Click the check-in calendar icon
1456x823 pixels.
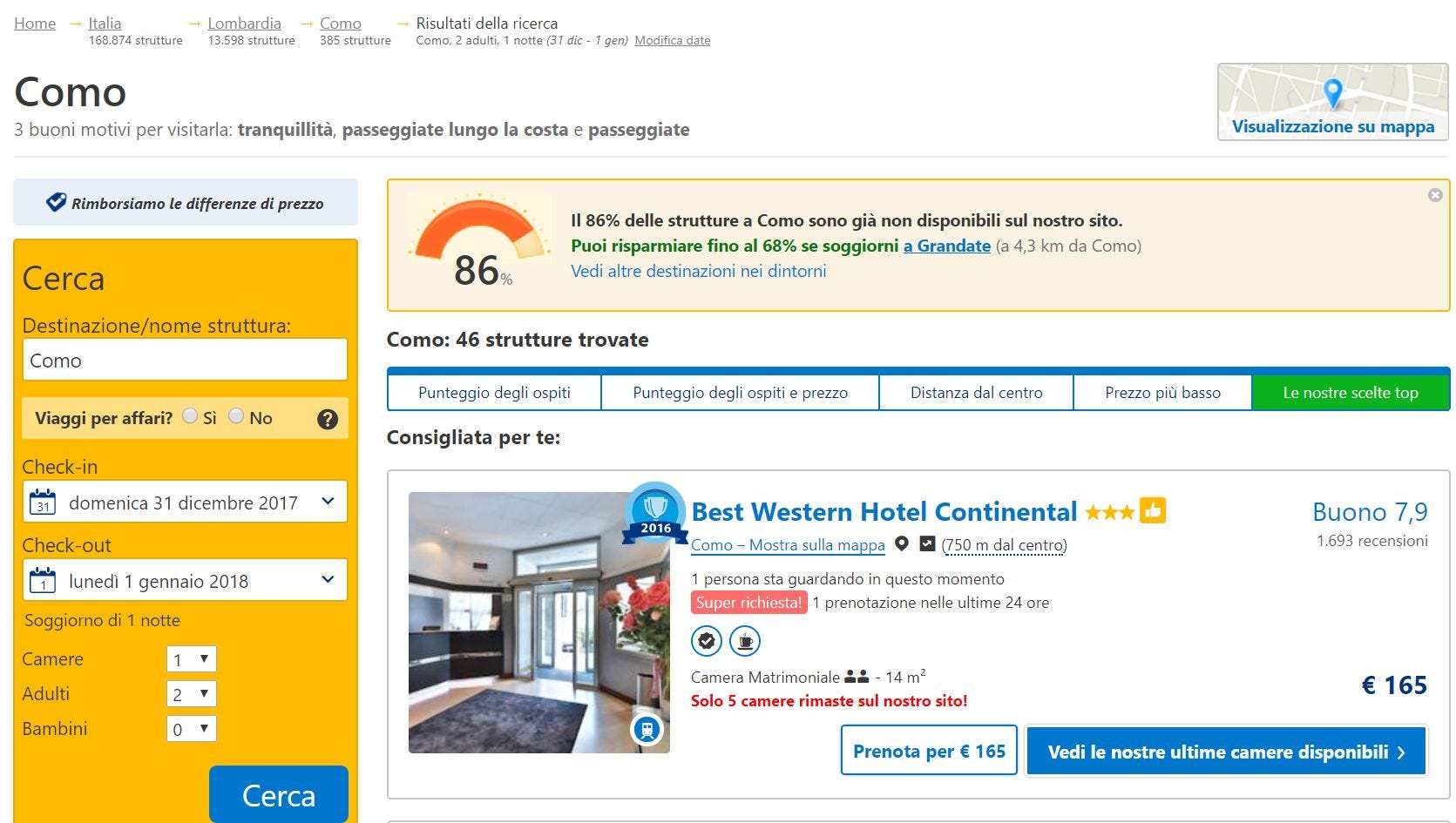coord(43,503)
